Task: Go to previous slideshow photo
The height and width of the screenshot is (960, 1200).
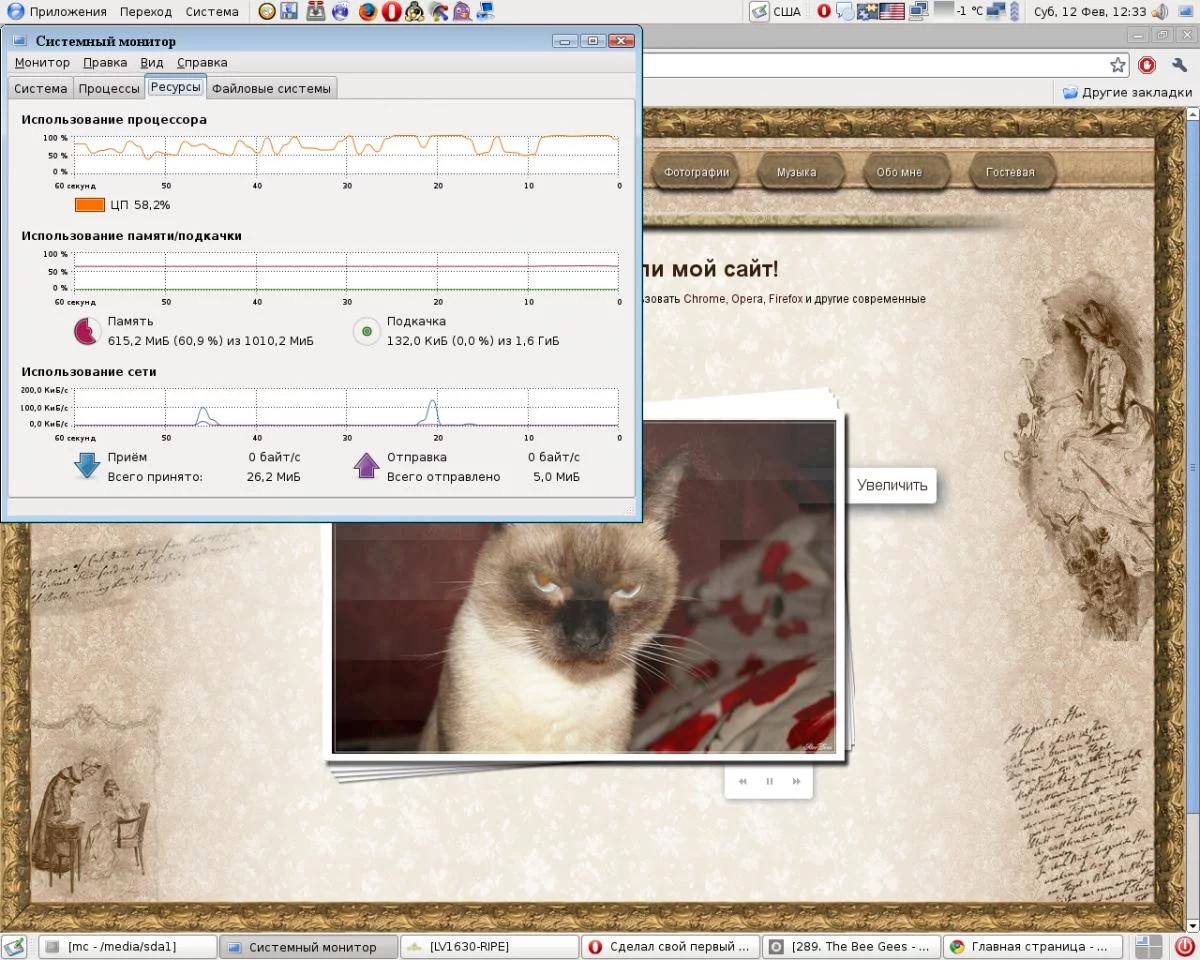Action: pyautogui.click(x=742, y=781)
